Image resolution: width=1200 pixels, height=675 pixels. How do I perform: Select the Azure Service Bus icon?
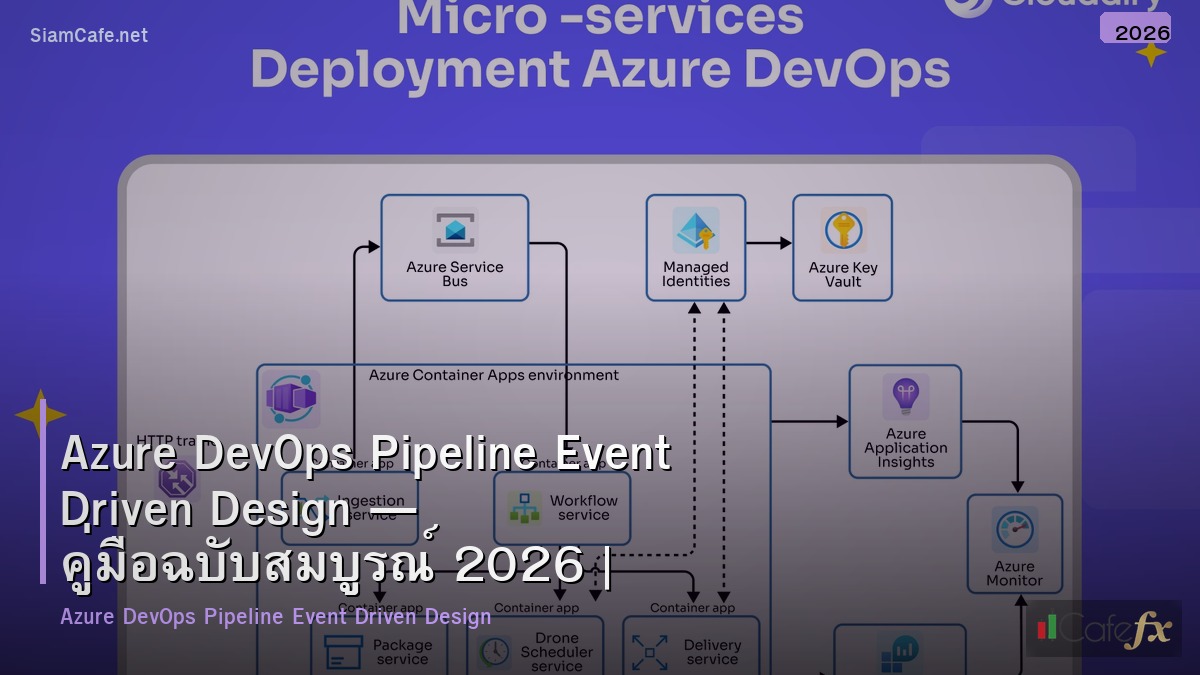(455, 228)
